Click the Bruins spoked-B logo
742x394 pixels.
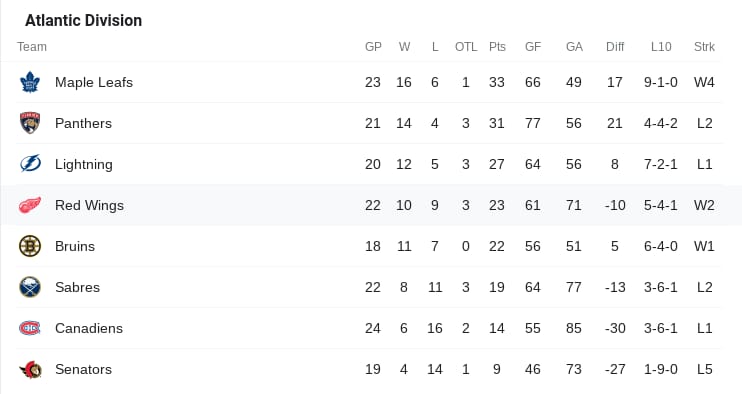pos(30,246)
